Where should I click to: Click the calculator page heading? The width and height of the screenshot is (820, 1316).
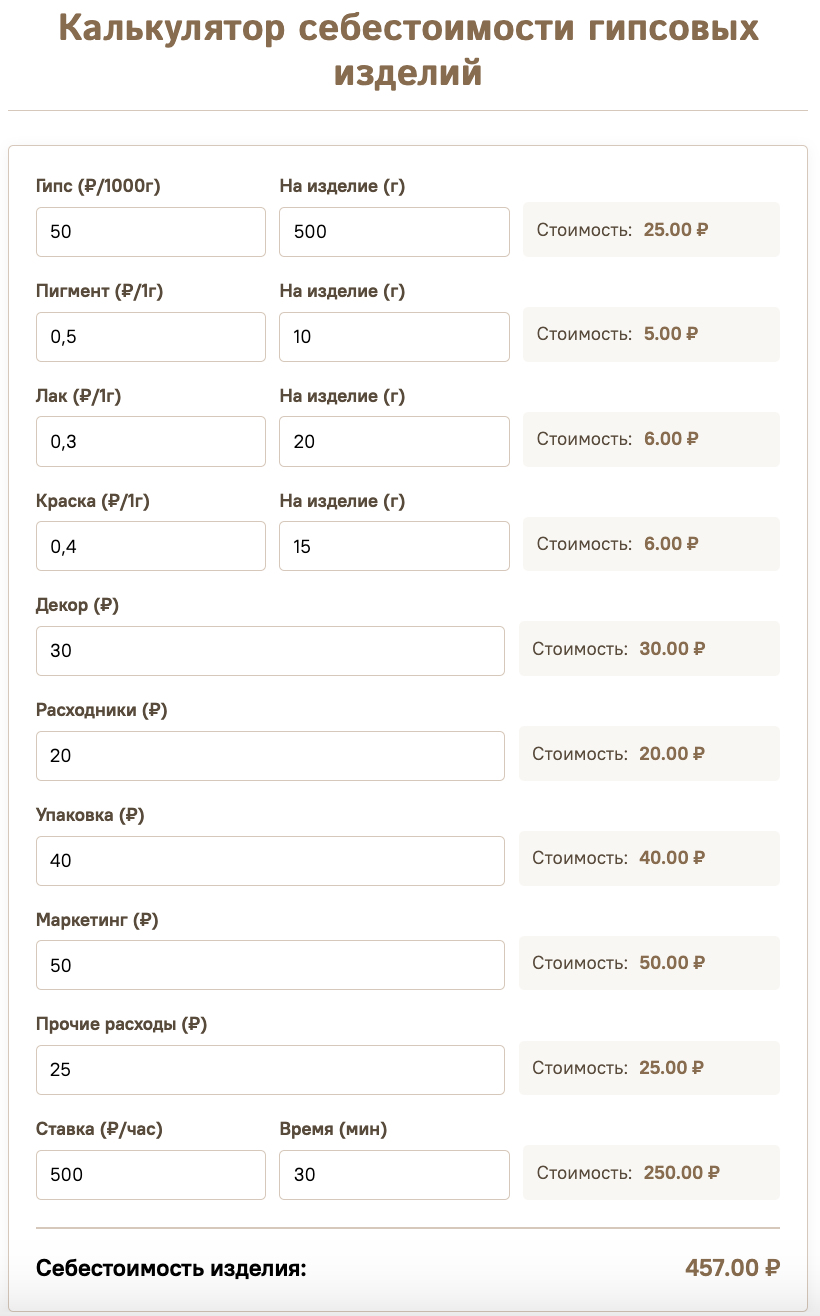click(x=408, y=50)
